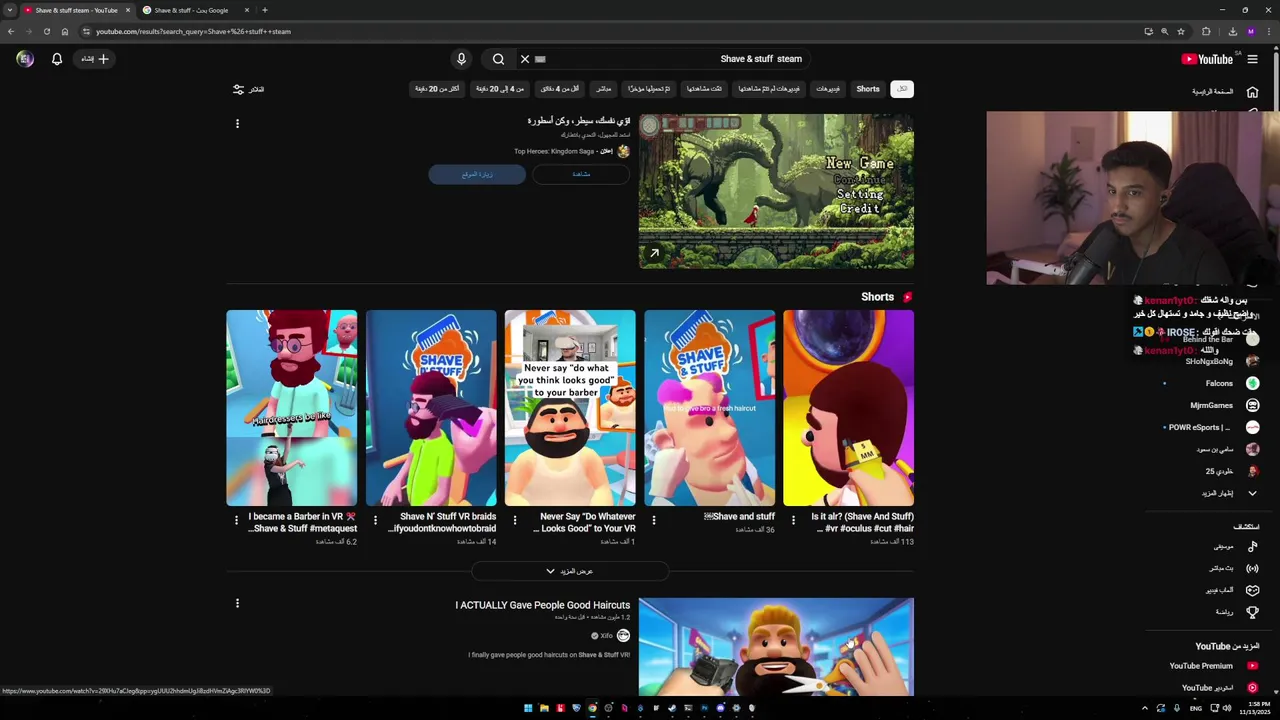Open YouTube Premium in the sidebar
The image size is (1280, 720).
point(1213,666)
